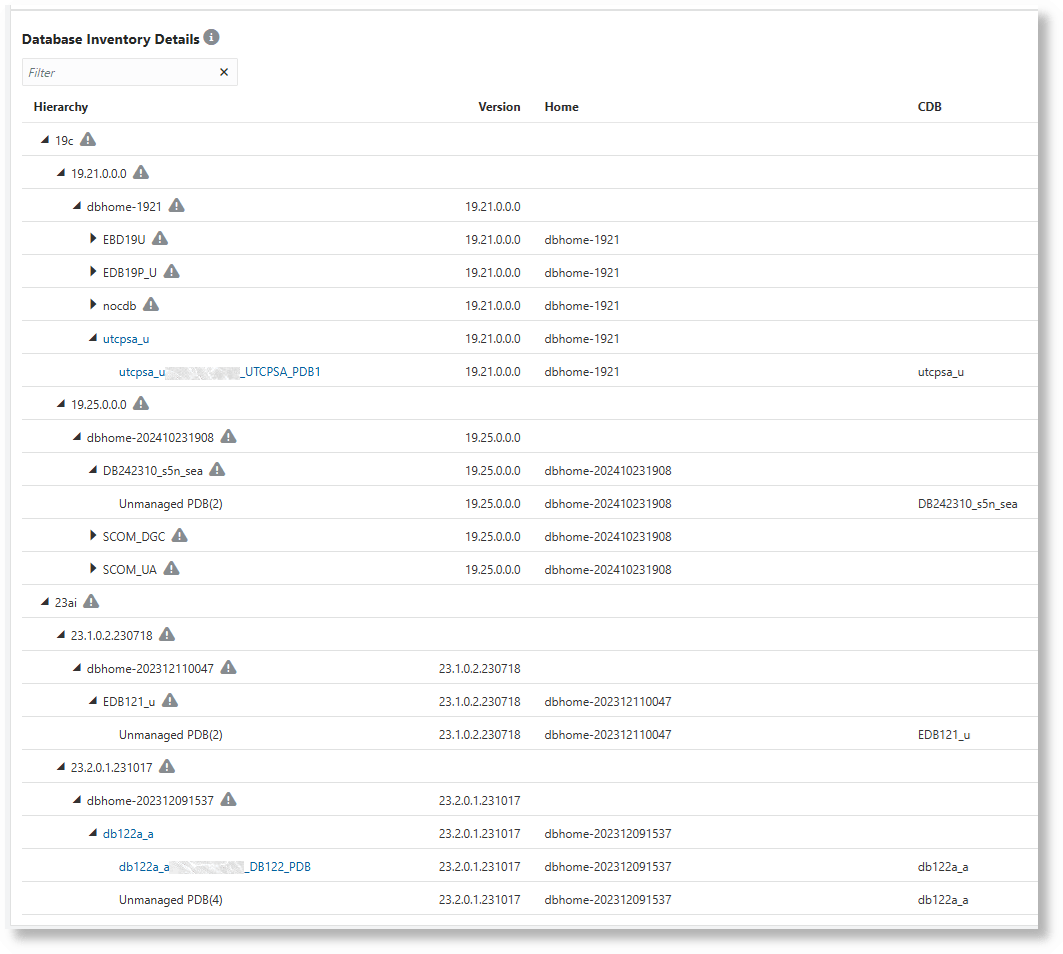Viewport: 1063px width, 954px height.
Task: Click the warning icon next to SCOM_DGC
Action: coord(180,536)
